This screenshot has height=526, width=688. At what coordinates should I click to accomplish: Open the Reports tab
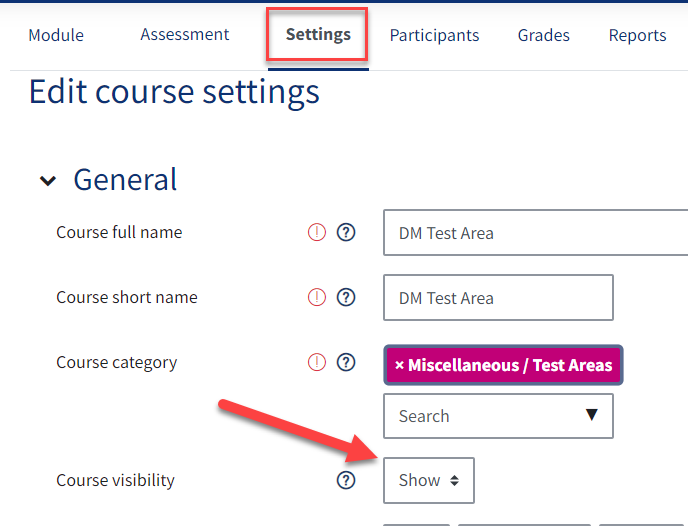tap(638, 35)
